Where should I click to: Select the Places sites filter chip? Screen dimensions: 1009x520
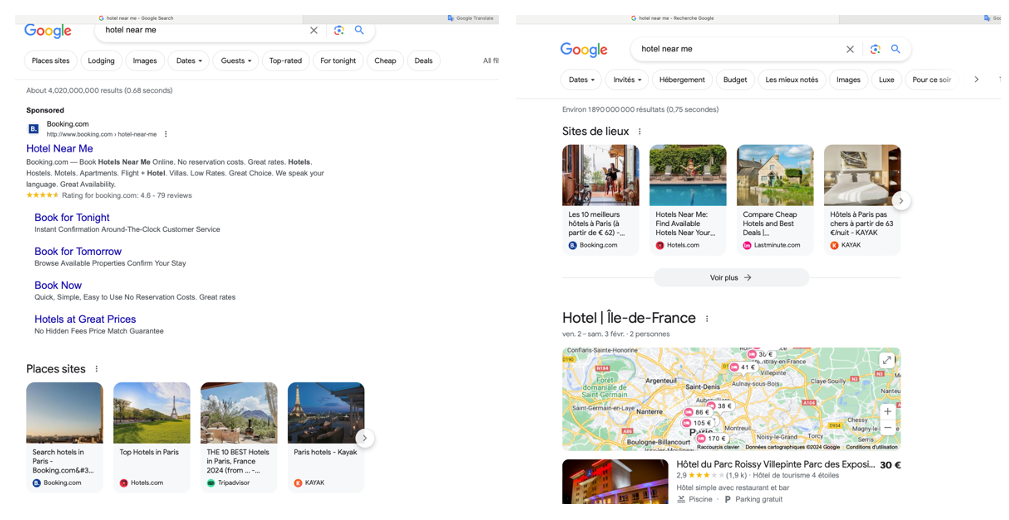pyautogui.click(x=51, y=60)
